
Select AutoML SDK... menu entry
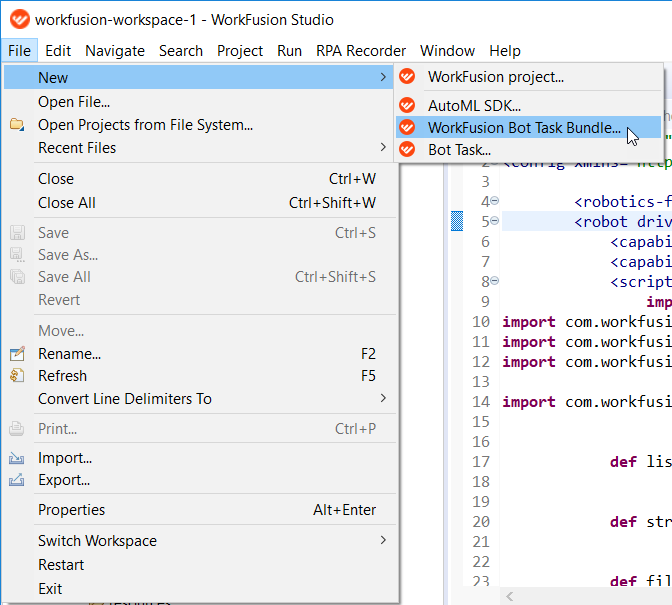(528, 105)
